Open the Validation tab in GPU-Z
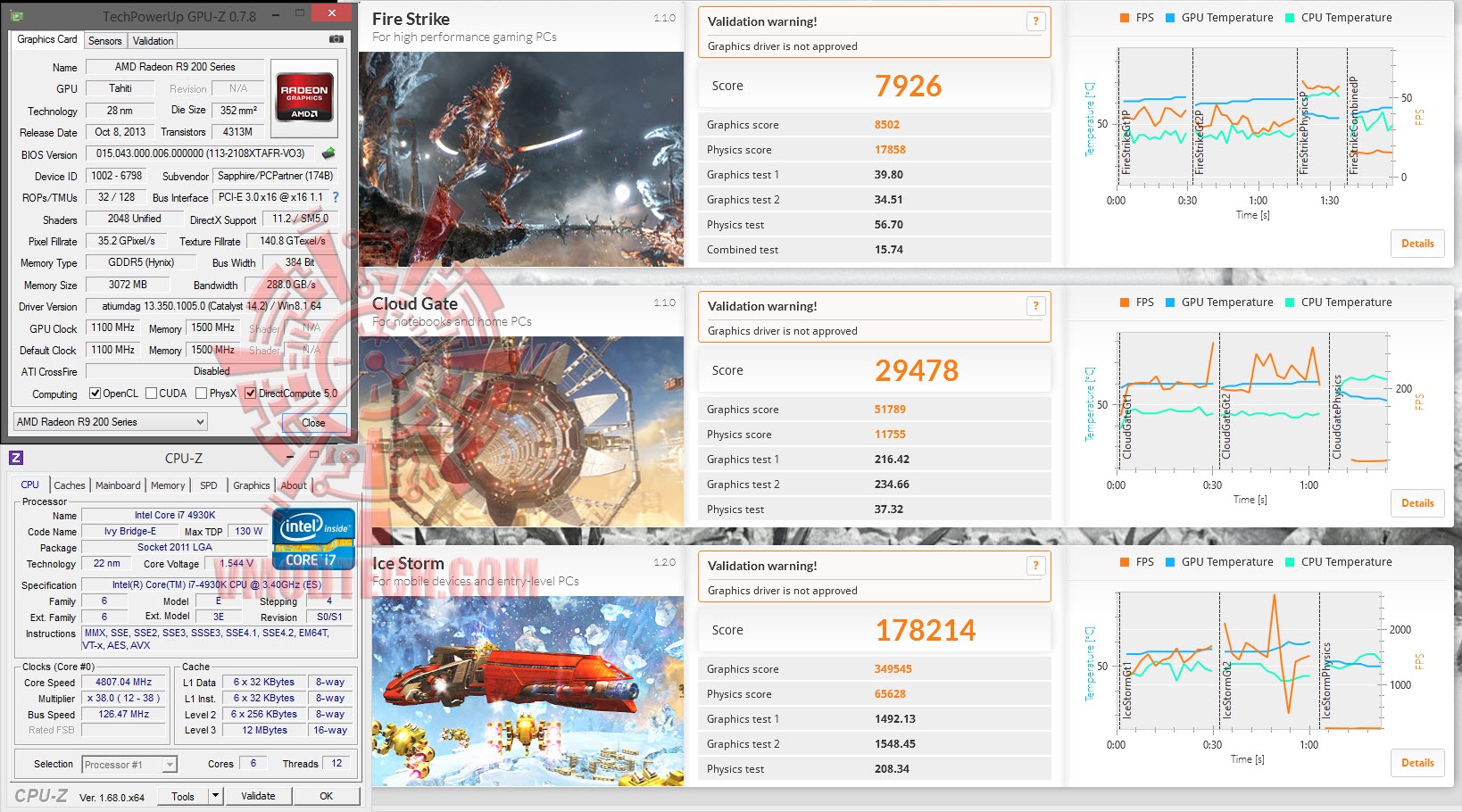The image size is (1462, 812). pos(154,41)
